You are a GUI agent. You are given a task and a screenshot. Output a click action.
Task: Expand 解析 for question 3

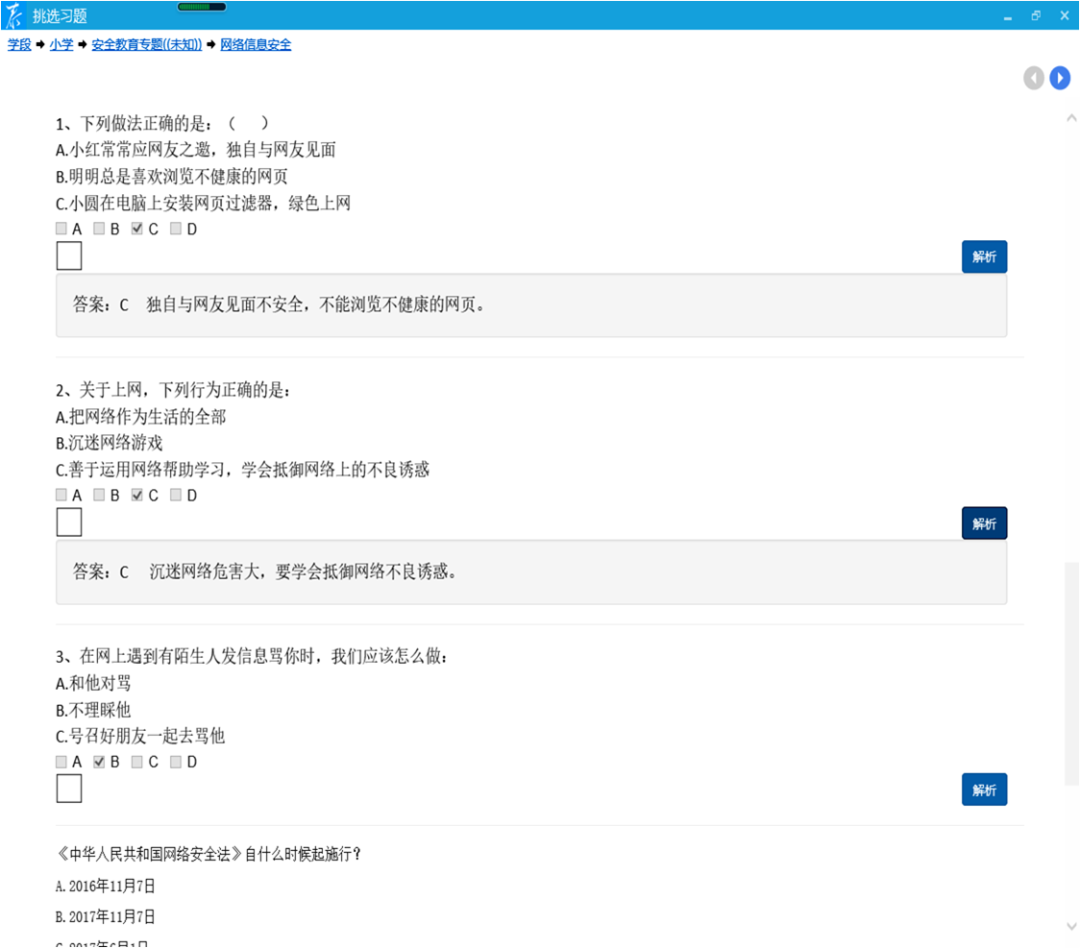(984, 790)
